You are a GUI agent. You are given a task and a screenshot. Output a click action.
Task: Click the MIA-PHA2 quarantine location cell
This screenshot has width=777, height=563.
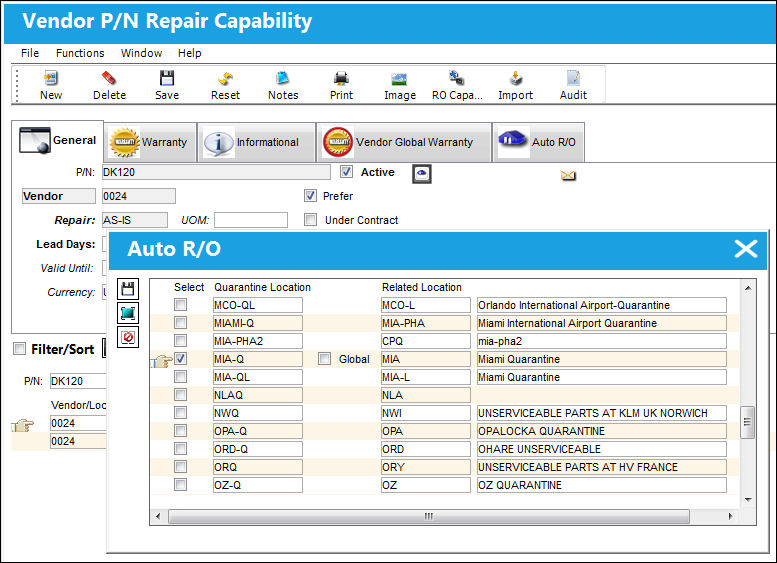258,341
